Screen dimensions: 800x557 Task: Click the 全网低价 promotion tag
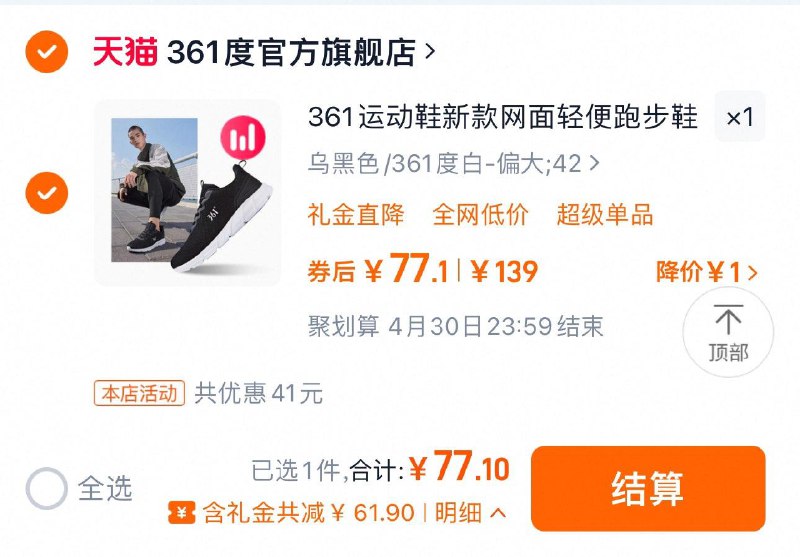(481, 214)
